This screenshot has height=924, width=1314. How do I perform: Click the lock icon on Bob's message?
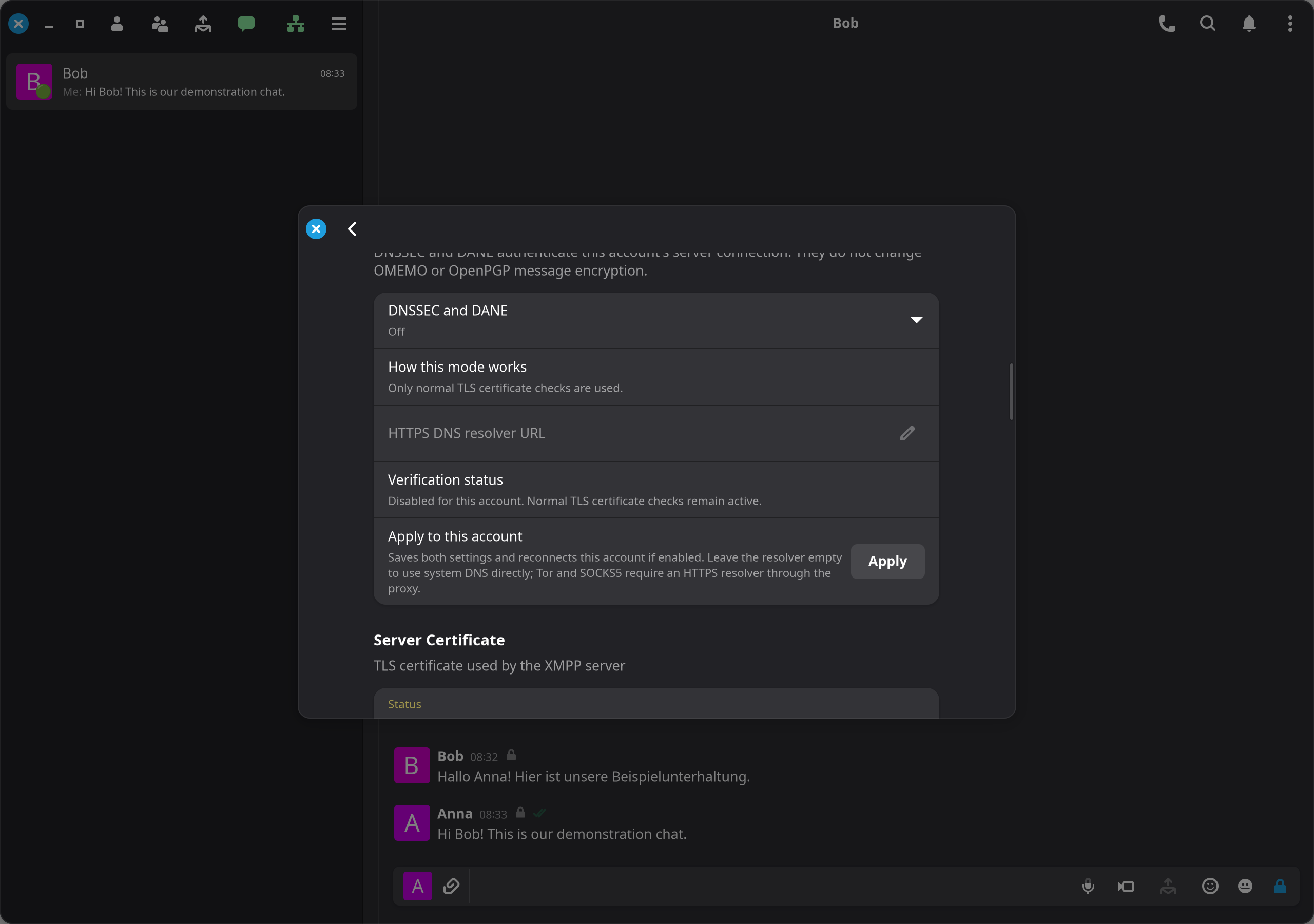tap(511, 756)
